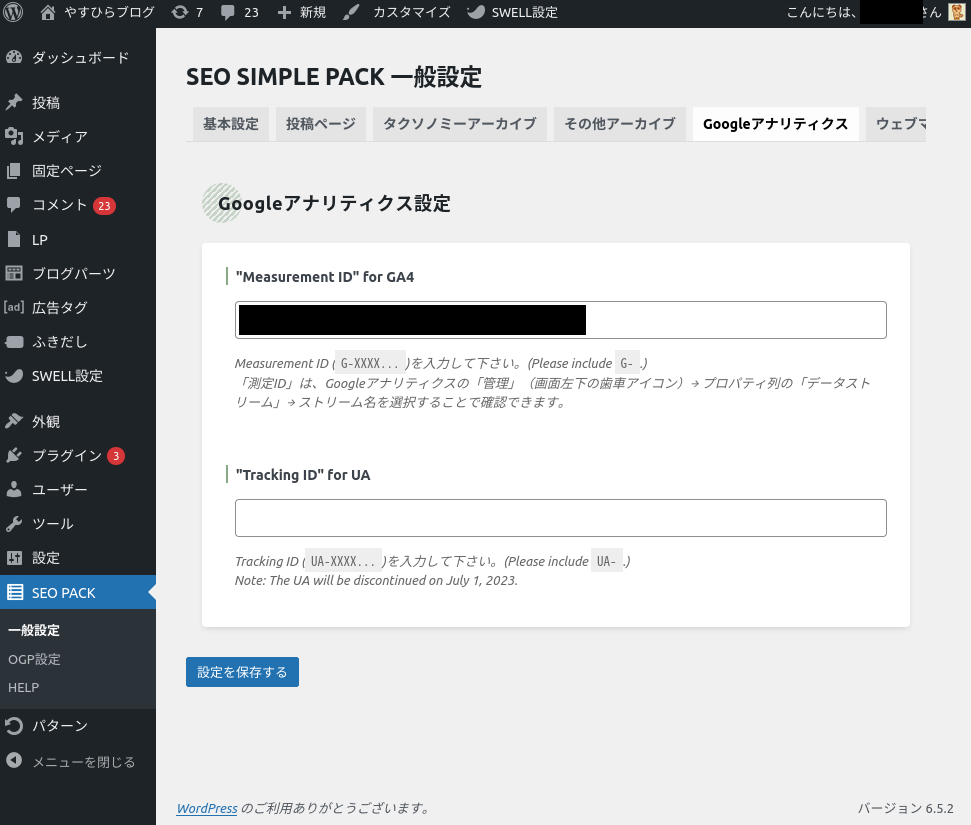Open 広告タグ in the sidebar
Viewport: 971px width, 825px height.
pos(59,308)
